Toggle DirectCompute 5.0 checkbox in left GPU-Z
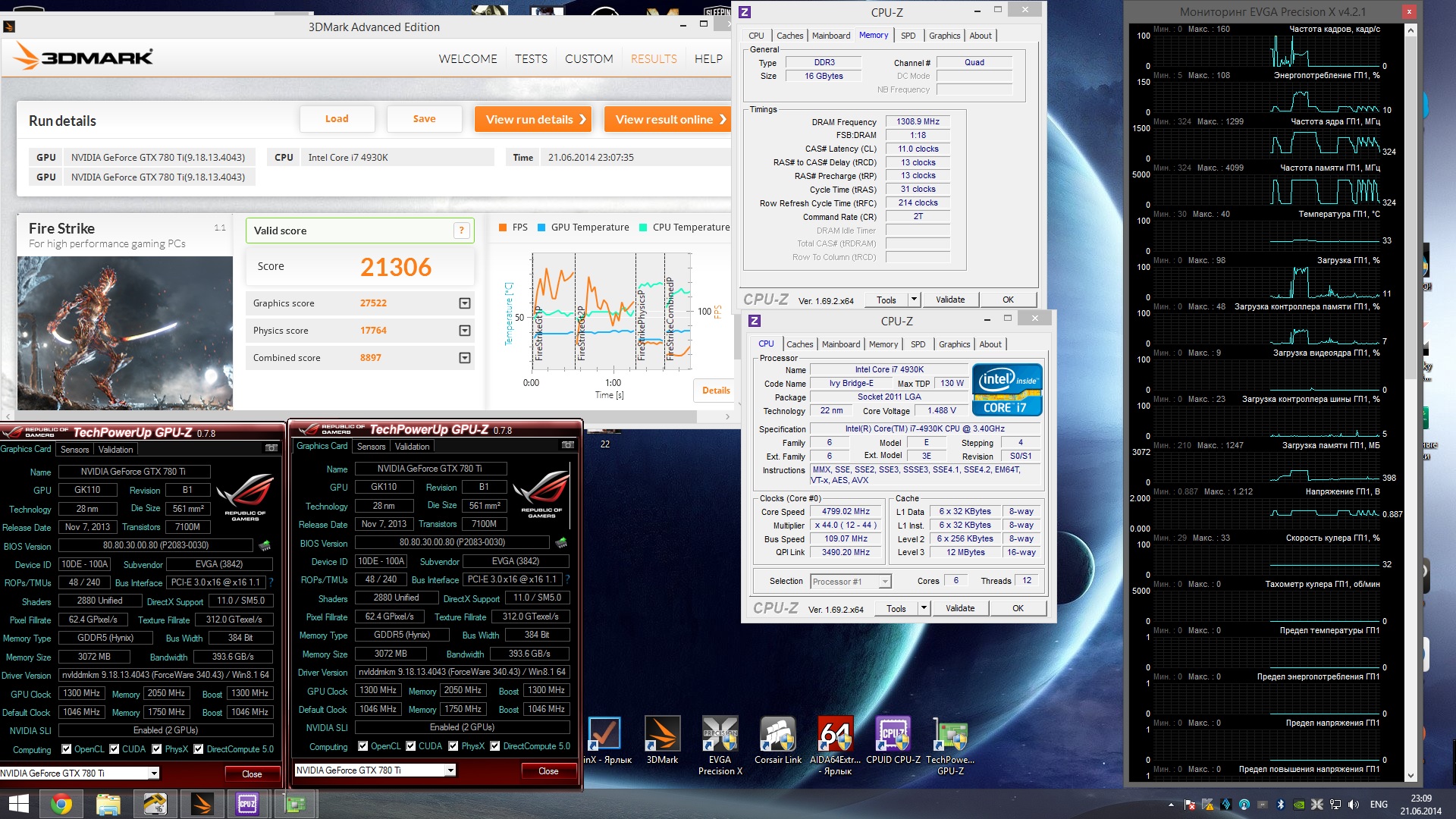The image size is (1456, 819). (x=199, y=749)
